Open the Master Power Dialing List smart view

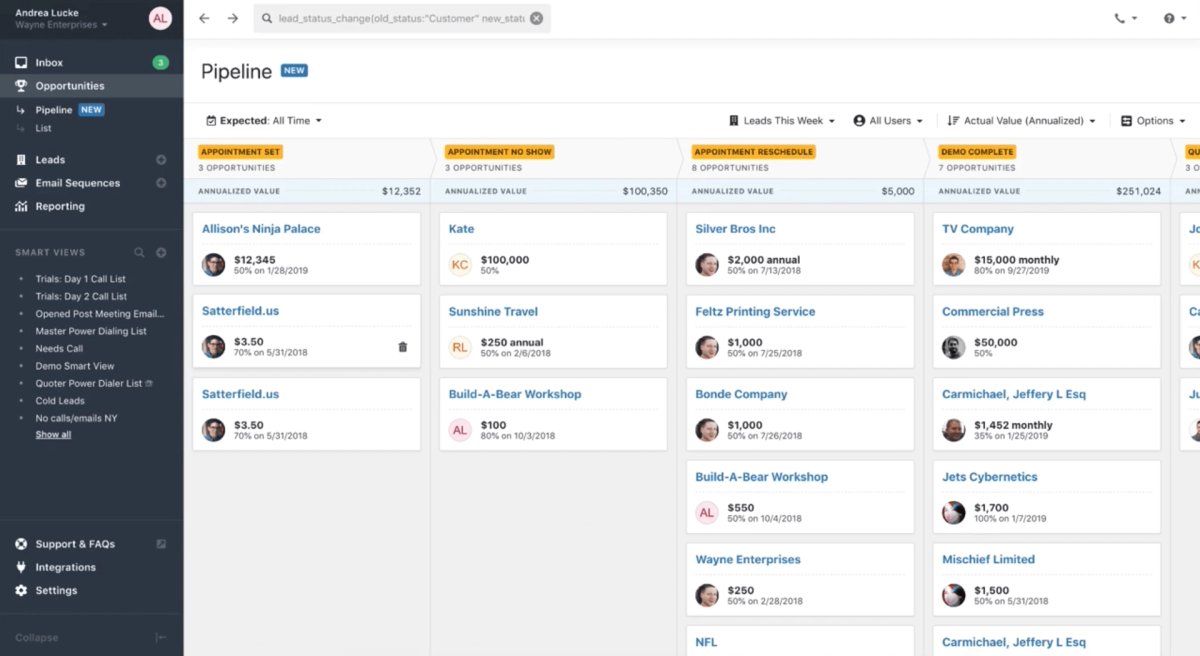[x=91, y=331]
